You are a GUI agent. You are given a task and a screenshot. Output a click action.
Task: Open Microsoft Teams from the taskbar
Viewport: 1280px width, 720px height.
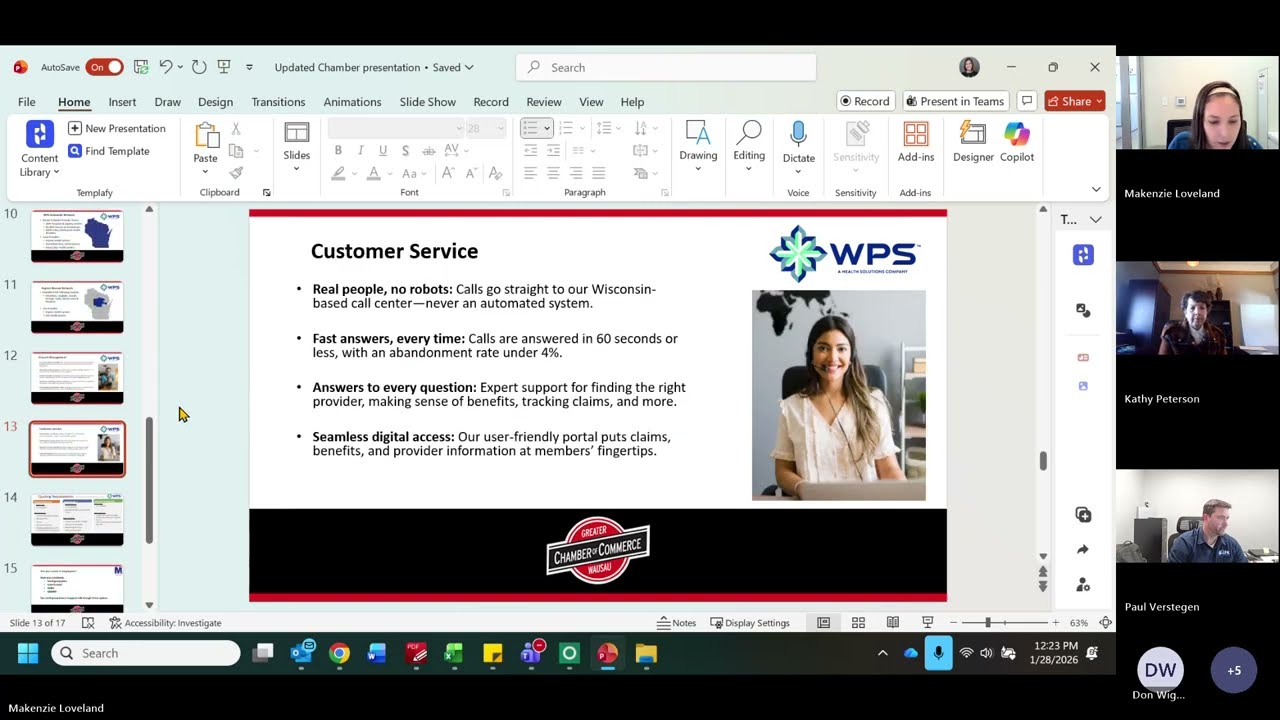pos(531,653)
